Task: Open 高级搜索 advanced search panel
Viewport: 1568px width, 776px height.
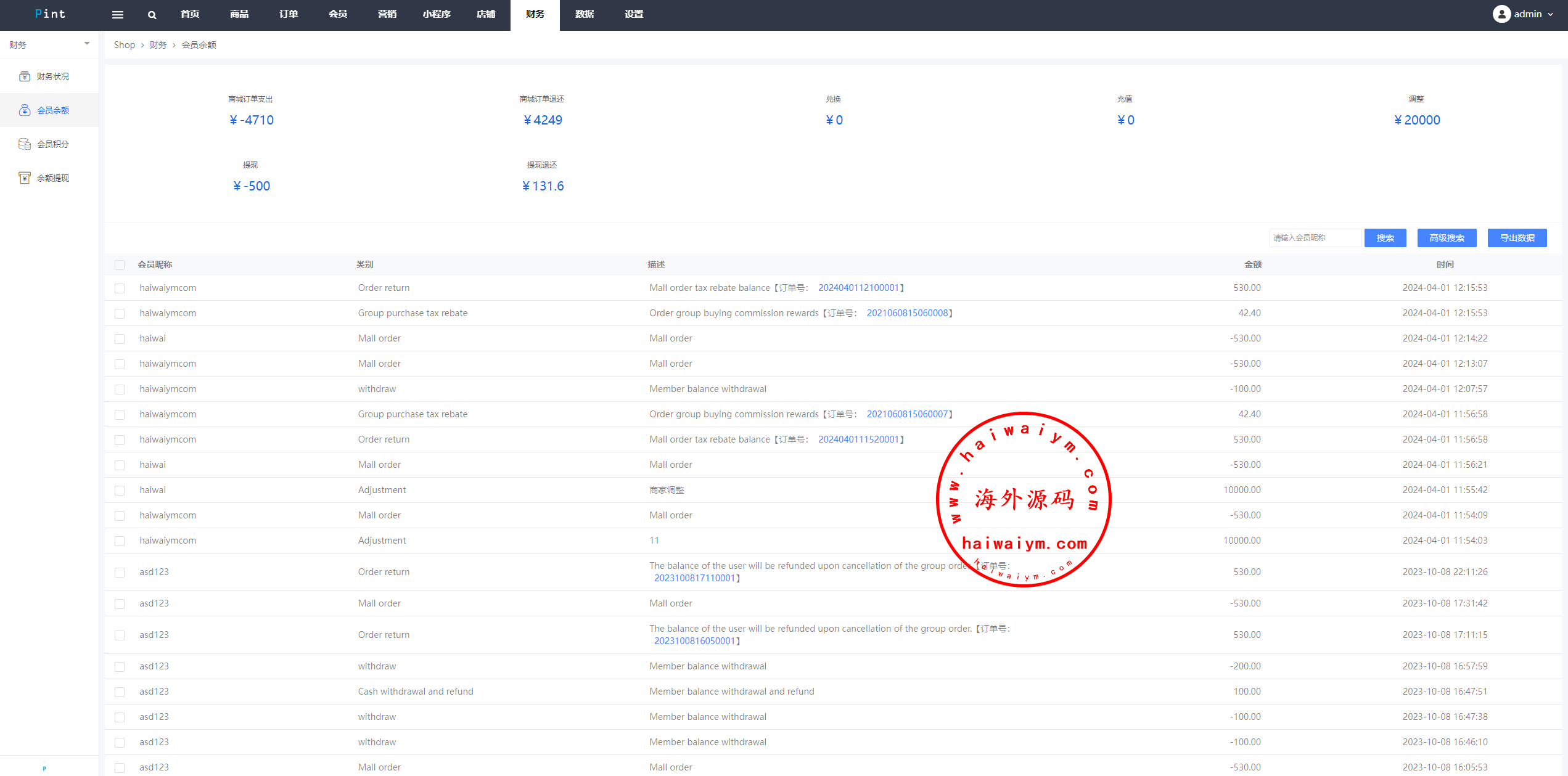Action: (x=1447, y=238)
